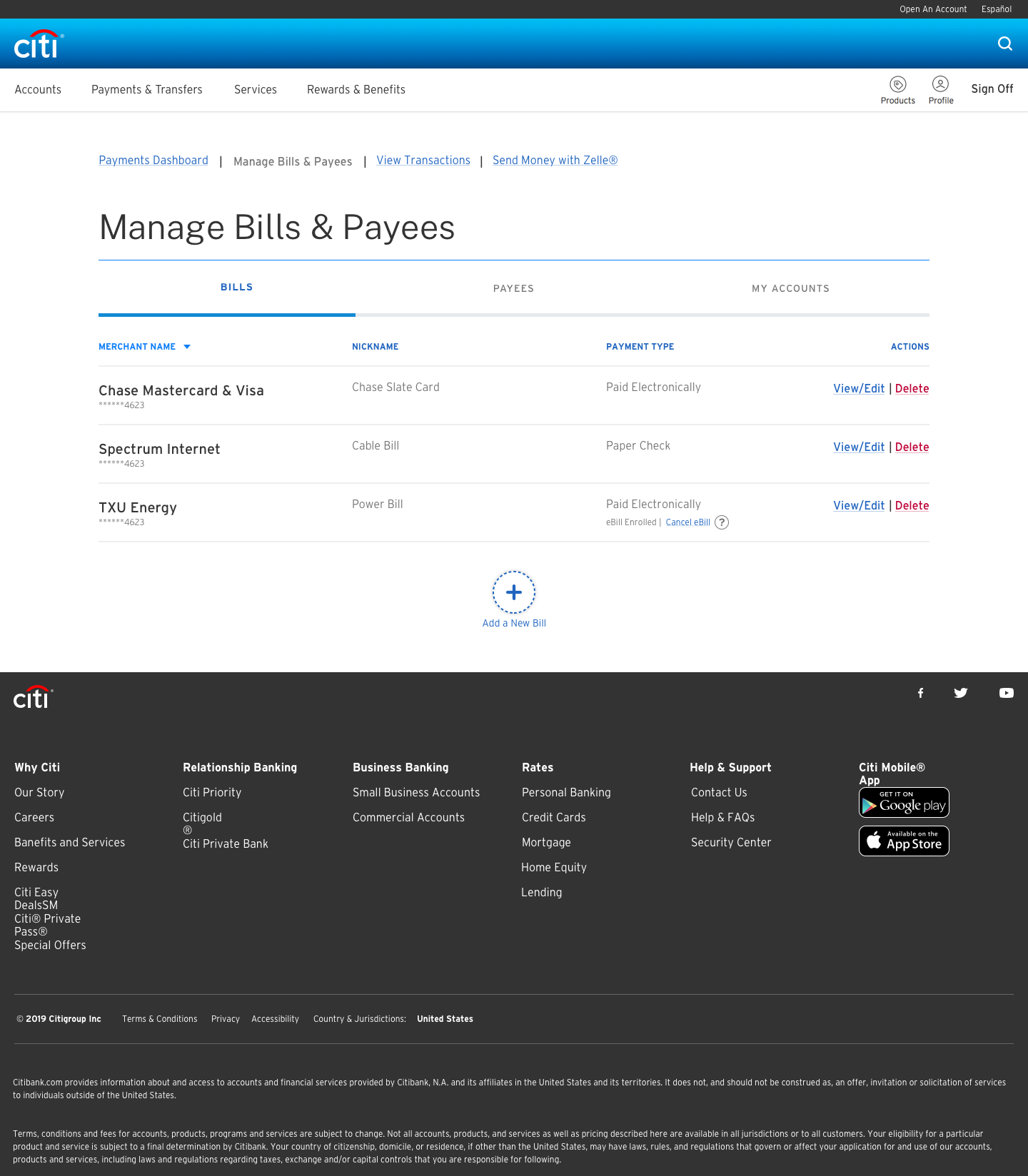1028x1176 pixels.
Task: Delete the Chase Mastercard & Visa bill
Action: (x=912, y=388)
